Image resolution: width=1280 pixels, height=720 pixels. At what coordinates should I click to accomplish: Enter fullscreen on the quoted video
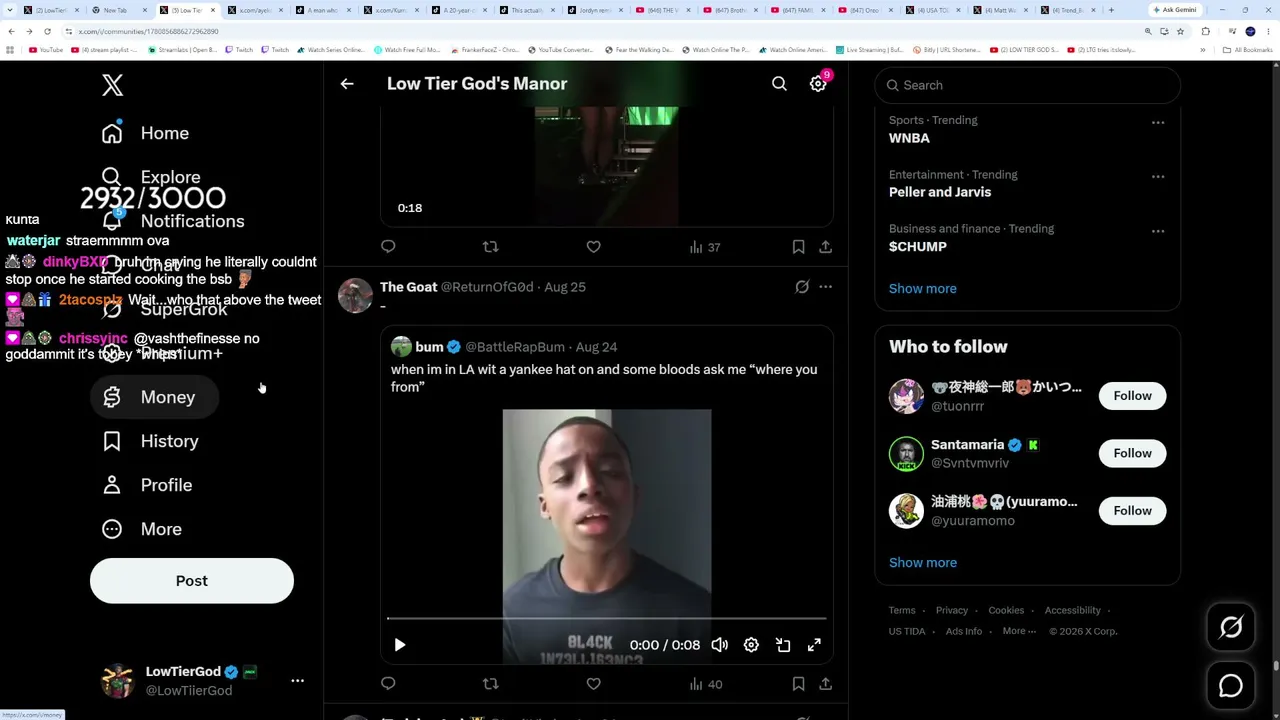pyautogui.click(x=814, y=645)
